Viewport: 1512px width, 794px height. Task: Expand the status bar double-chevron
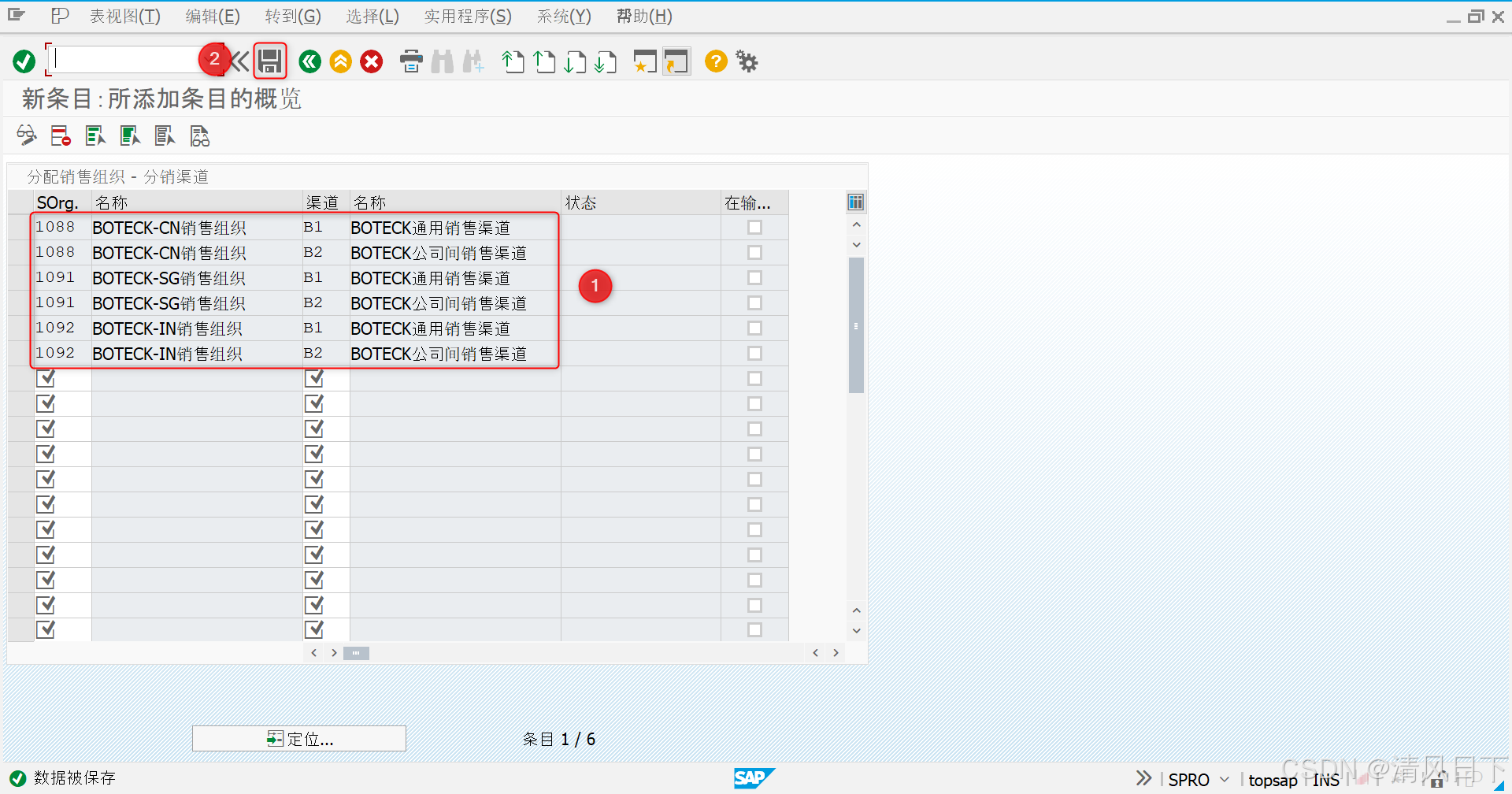pos(1143,778)
